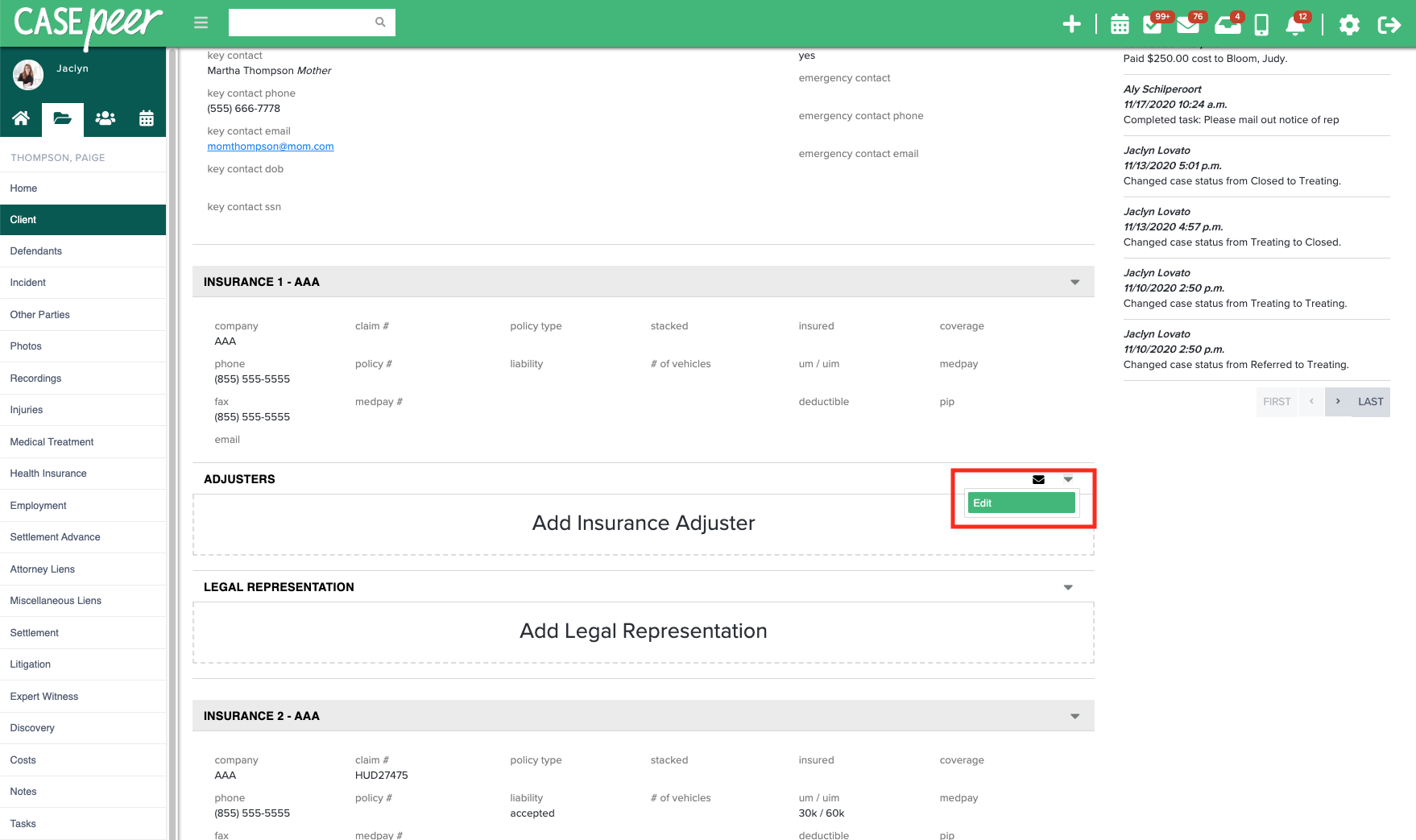Select Edit from the adjusters dropdown menu
Image resolution: width=1416 pixels, height=840 pixels.
[1021, 503]
